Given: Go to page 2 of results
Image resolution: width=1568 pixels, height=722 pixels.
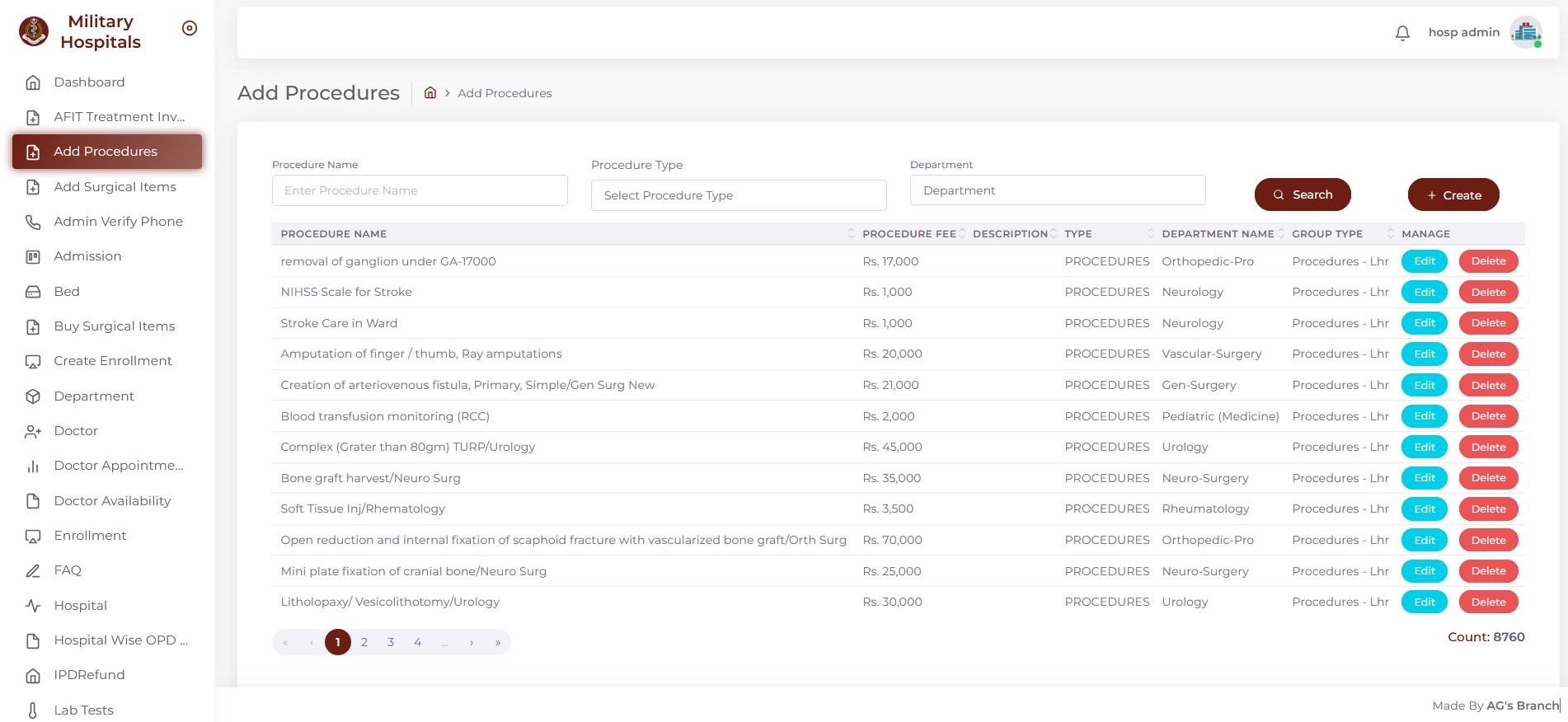Looking at the screenshot, I should point(364,642).
